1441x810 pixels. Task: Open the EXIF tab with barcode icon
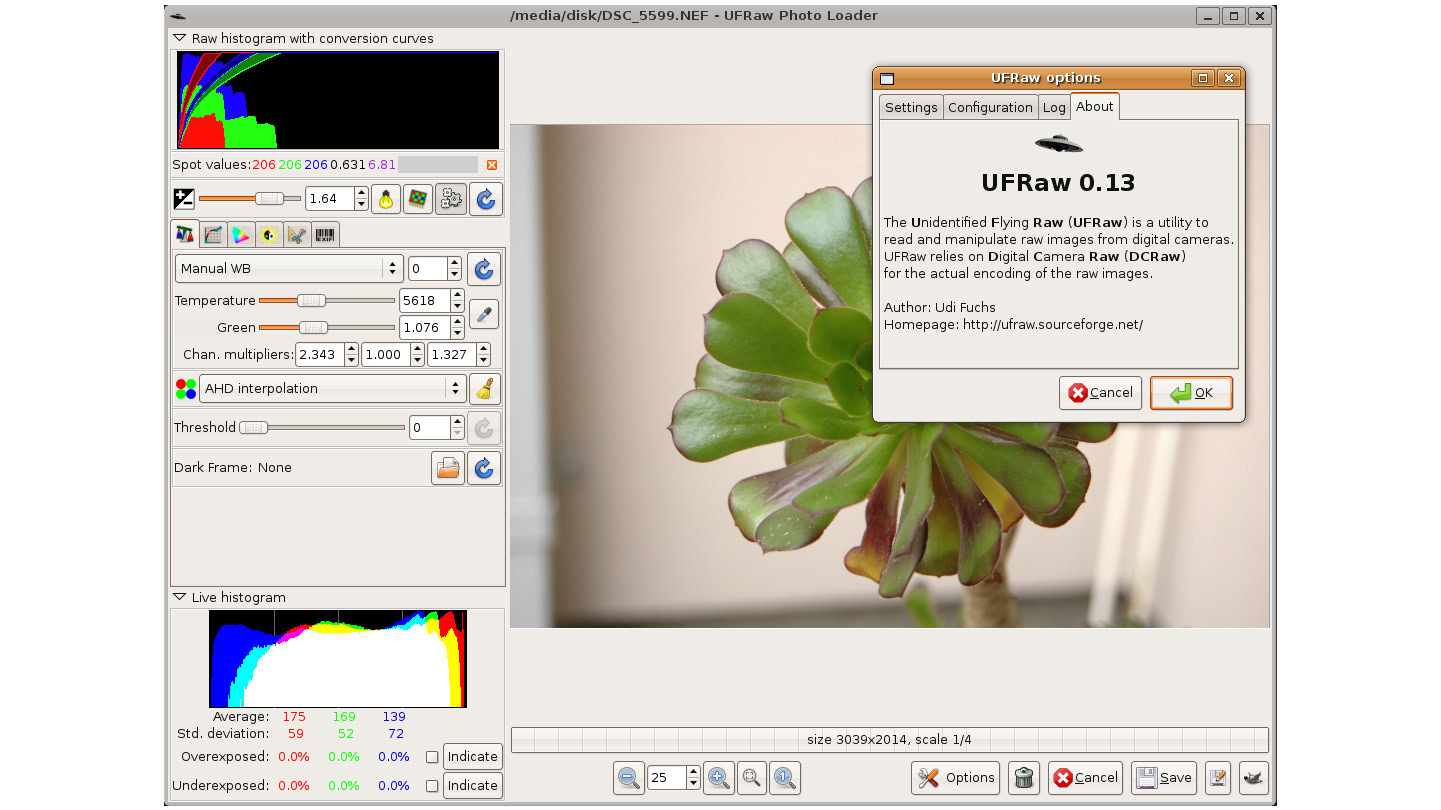pyautogui.click(x=325, y=235)
